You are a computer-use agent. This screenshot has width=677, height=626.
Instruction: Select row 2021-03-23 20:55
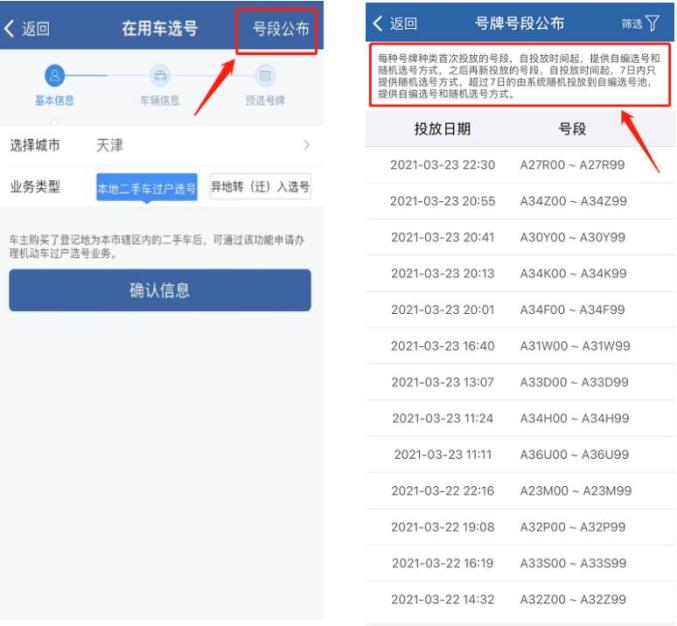click(520, 201)
